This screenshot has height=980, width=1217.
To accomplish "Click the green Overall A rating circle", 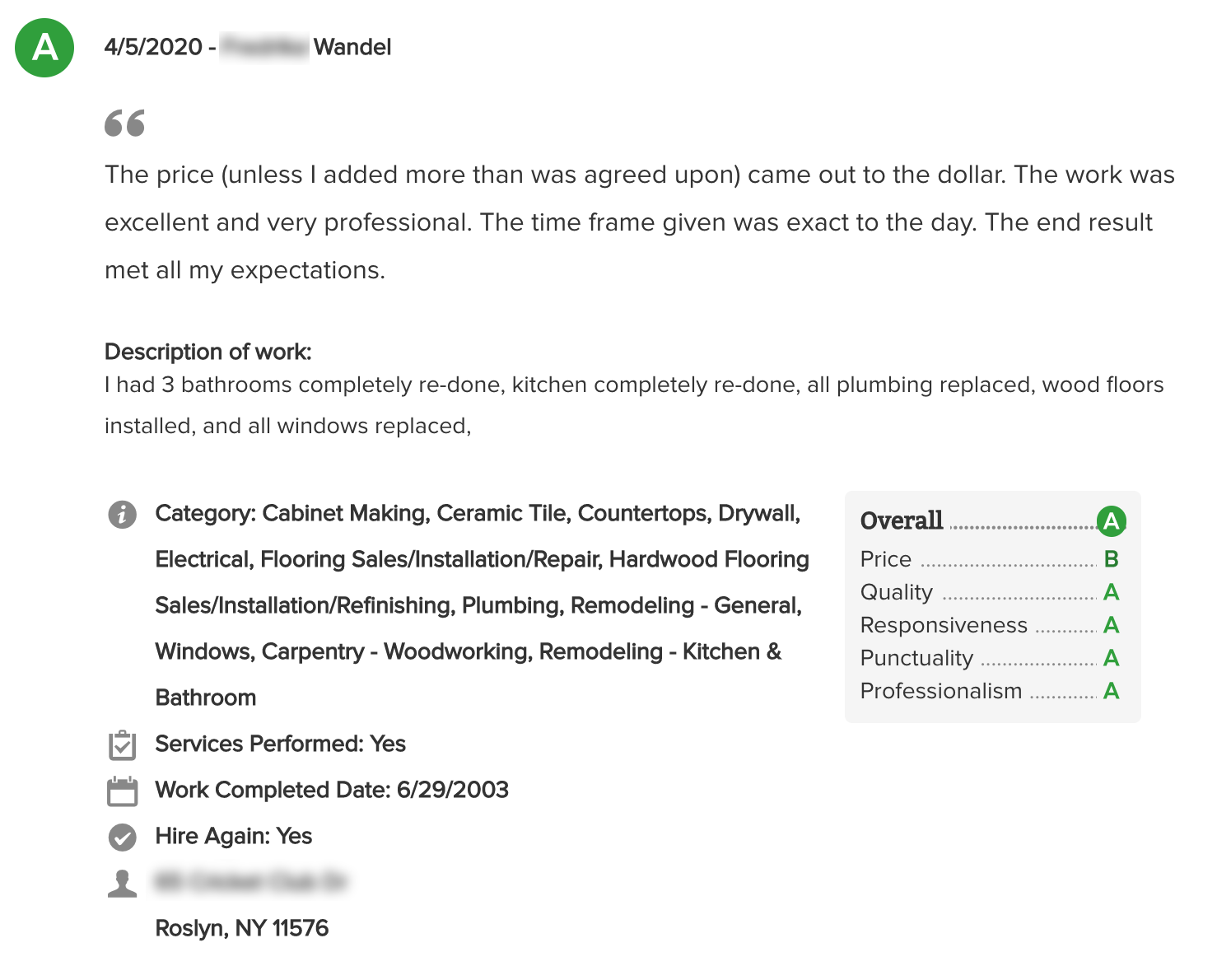I will click(x=1112, y=521).
